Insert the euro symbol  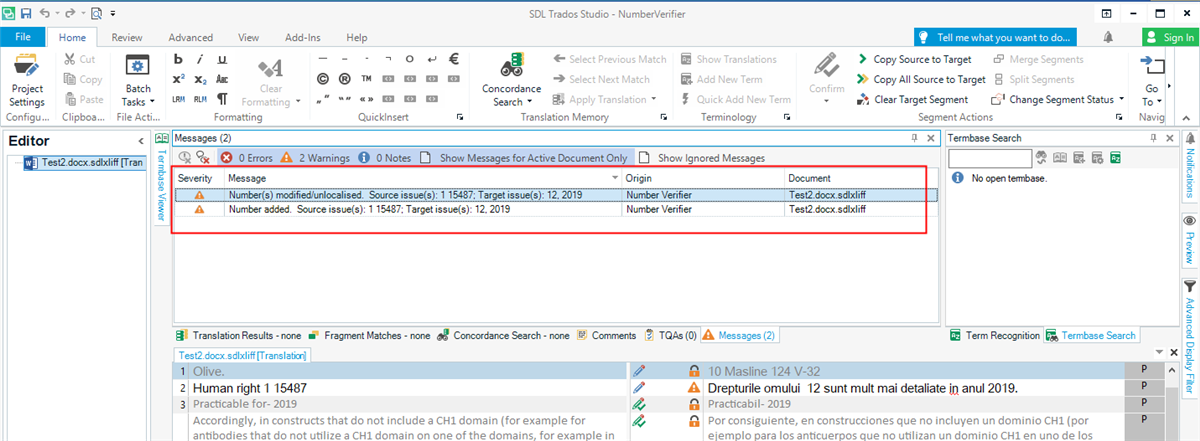tap(454, 59)
